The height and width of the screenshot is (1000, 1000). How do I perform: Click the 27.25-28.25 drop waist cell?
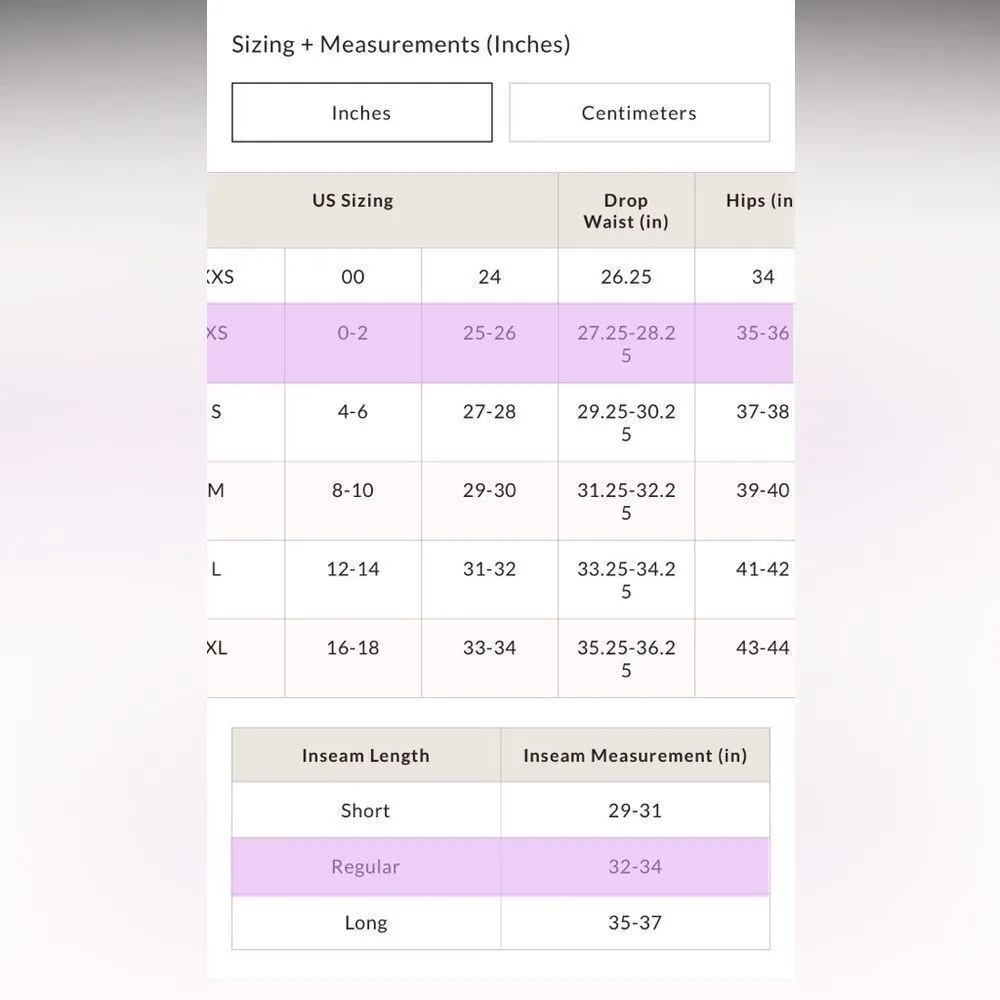[626, 343]
